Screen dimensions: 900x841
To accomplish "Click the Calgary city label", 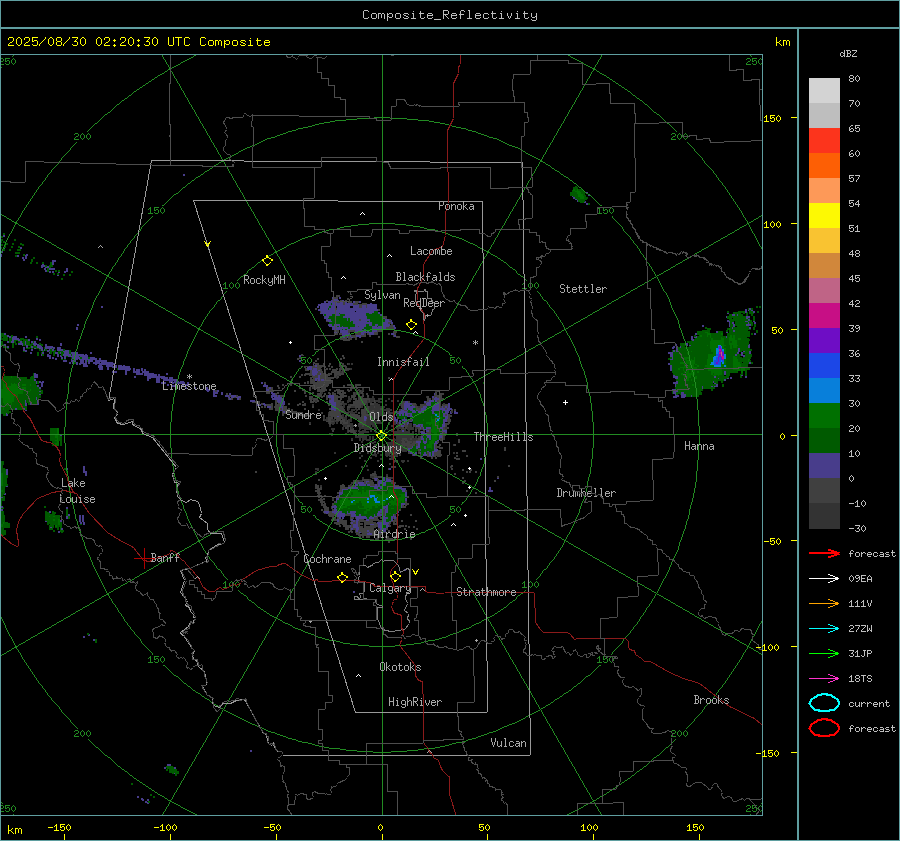I will point(390,588).
